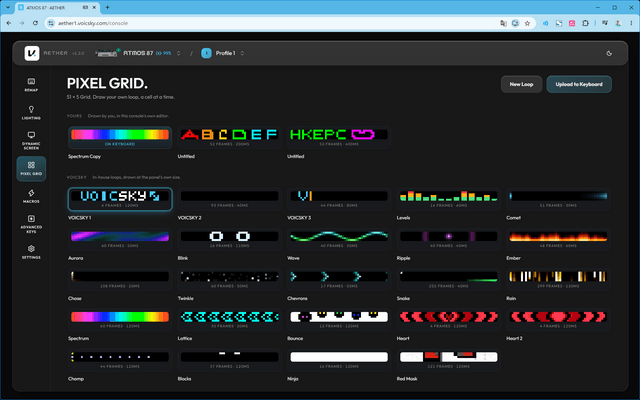Open the Macros sidebar section
Screen dimensions: 640x400
click(x=31, y=196)
